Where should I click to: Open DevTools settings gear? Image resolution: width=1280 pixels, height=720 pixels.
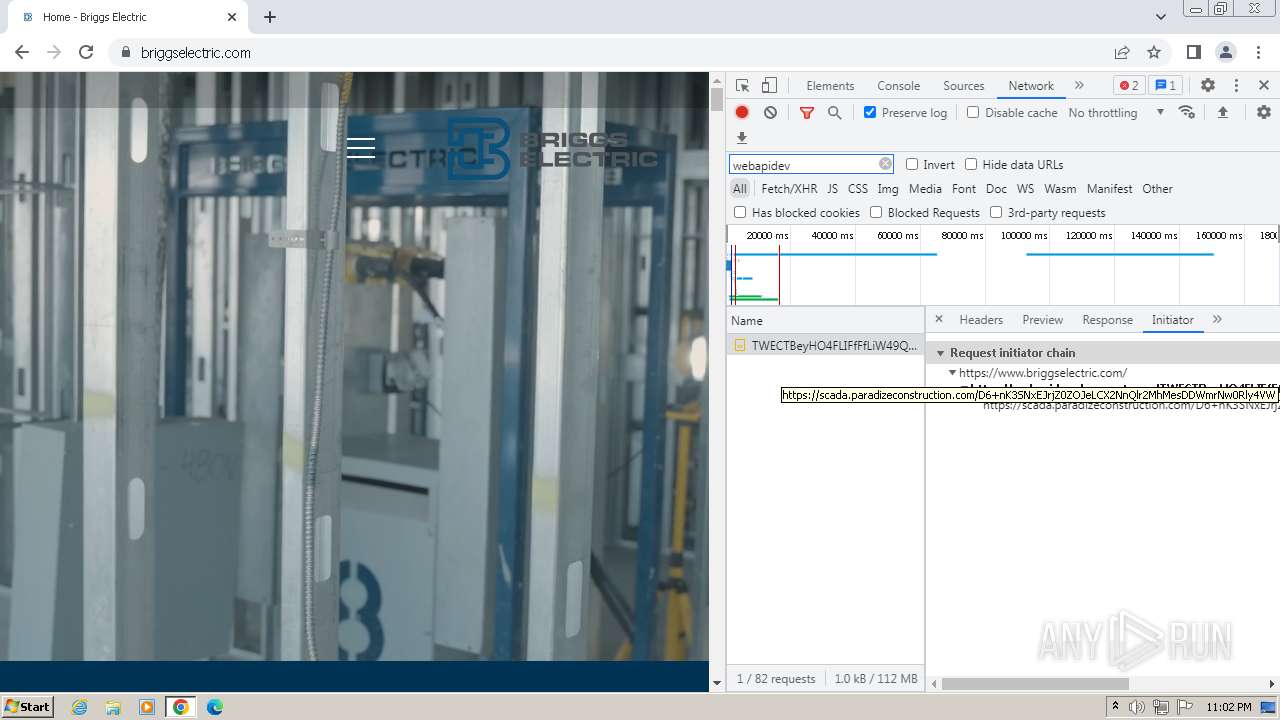point(1207,85)
